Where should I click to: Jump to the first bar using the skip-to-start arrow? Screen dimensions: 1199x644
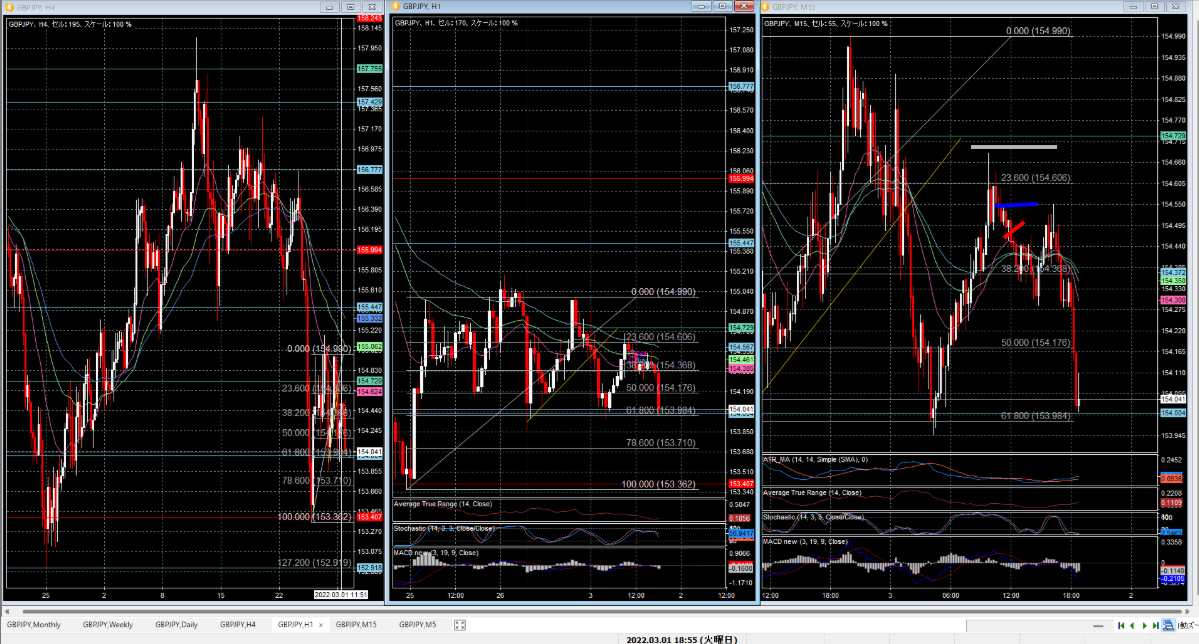click(x=1121, y=626)
